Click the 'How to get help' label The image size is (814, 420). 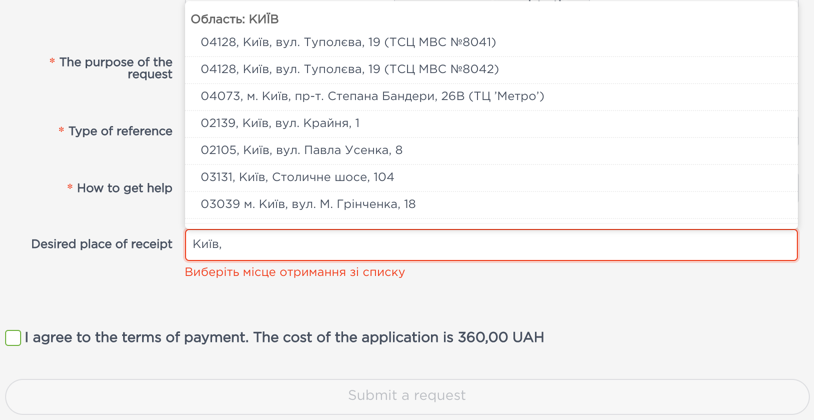tap(124, 188)
